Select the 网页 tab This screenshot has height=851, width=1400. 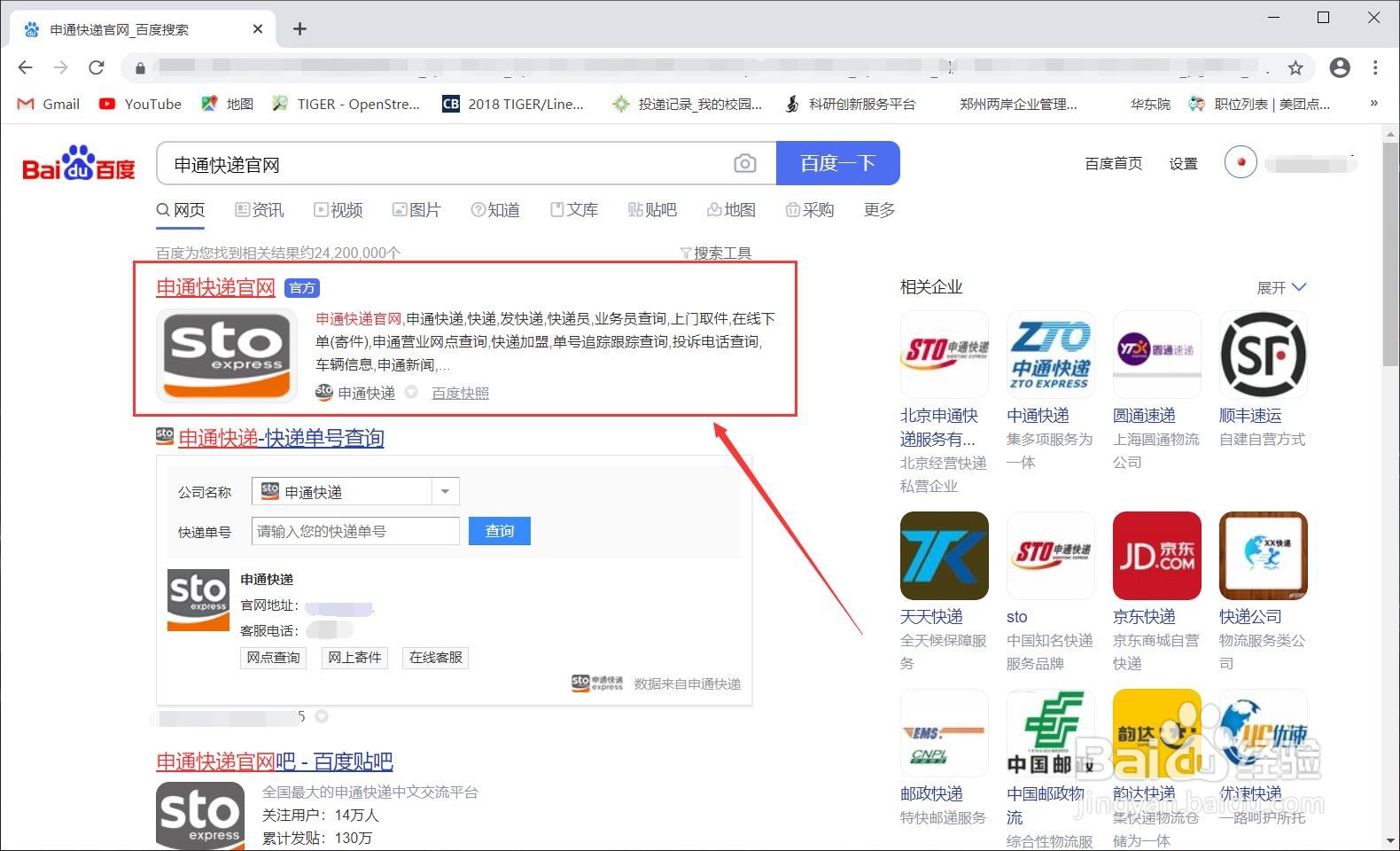pos(181,210)
